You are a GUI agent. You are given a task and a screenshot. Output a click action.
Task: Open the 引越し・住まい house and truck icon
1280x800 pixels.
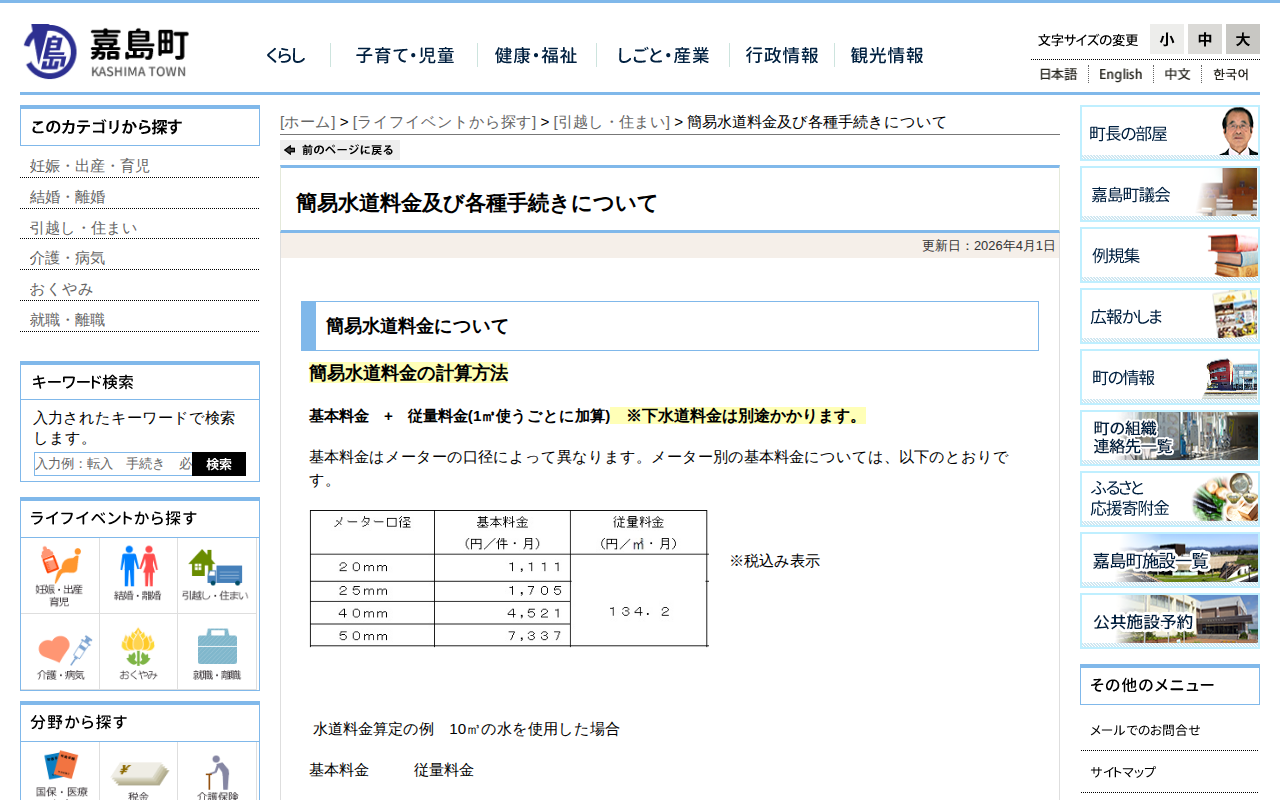[216, 576]
